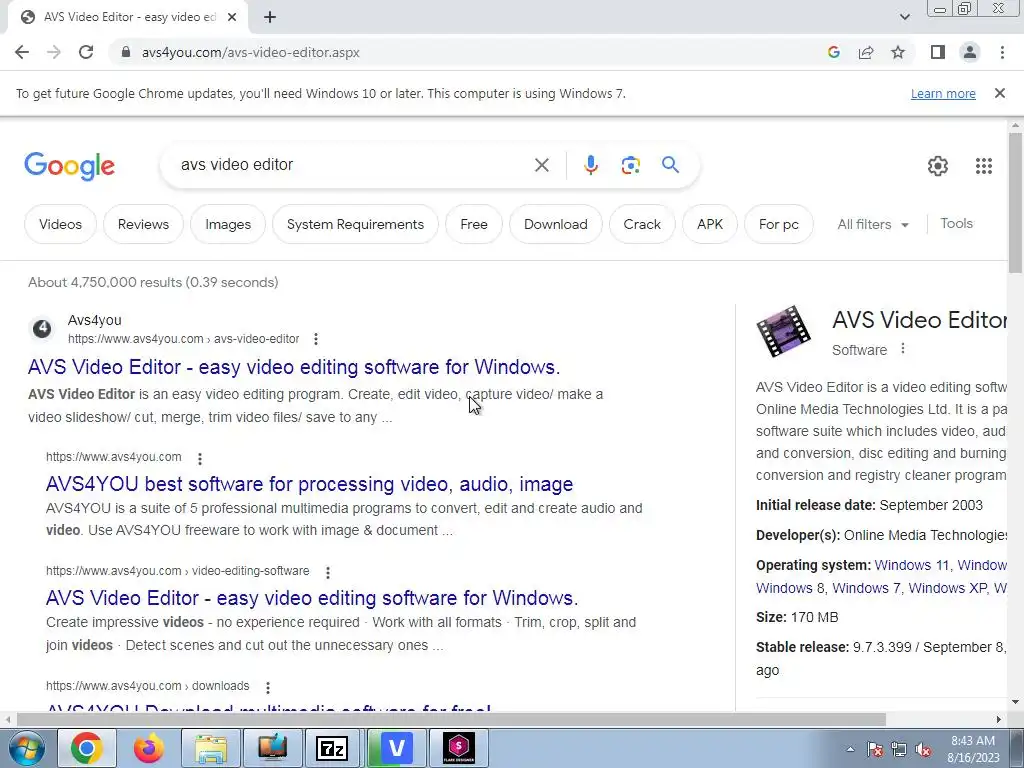Search by image with Google Lens
The image size is (1024, 768).
[630, 165]
